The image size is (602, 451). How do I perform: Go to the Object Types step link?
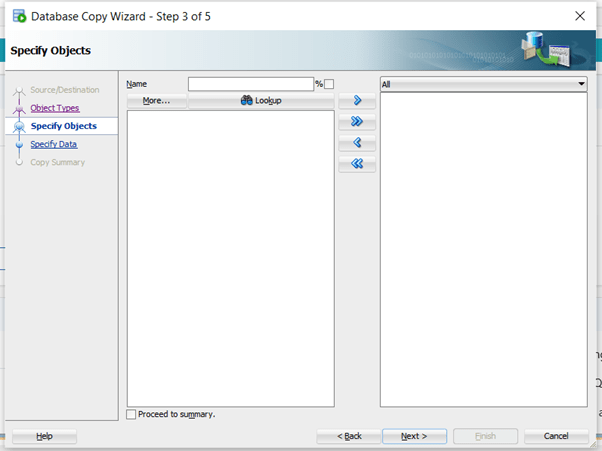click(x=55, y=108)
